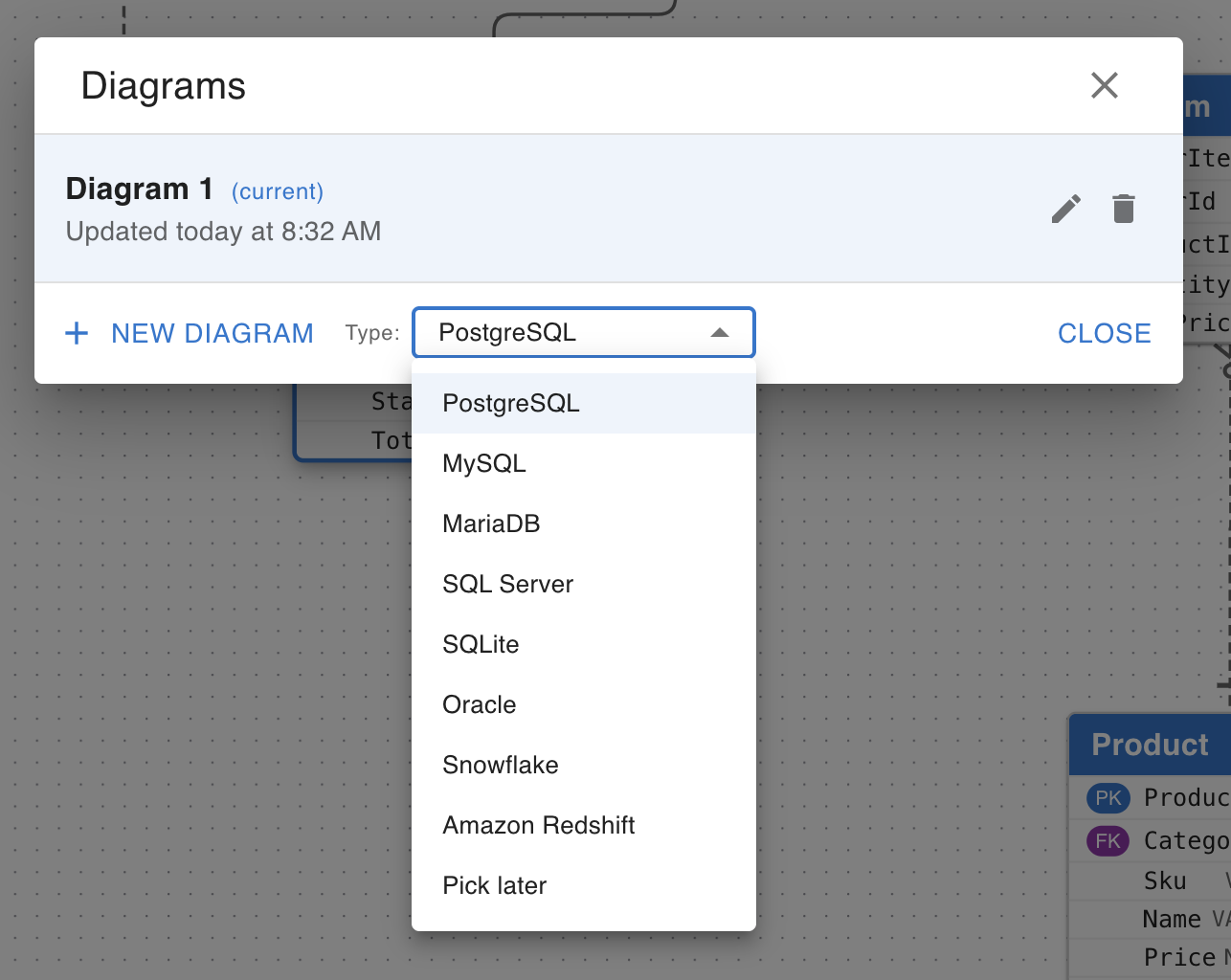This screenshot has width=1231, height=980.
Task: Collapse the Type combo box arrow
Action: [720, 333]
